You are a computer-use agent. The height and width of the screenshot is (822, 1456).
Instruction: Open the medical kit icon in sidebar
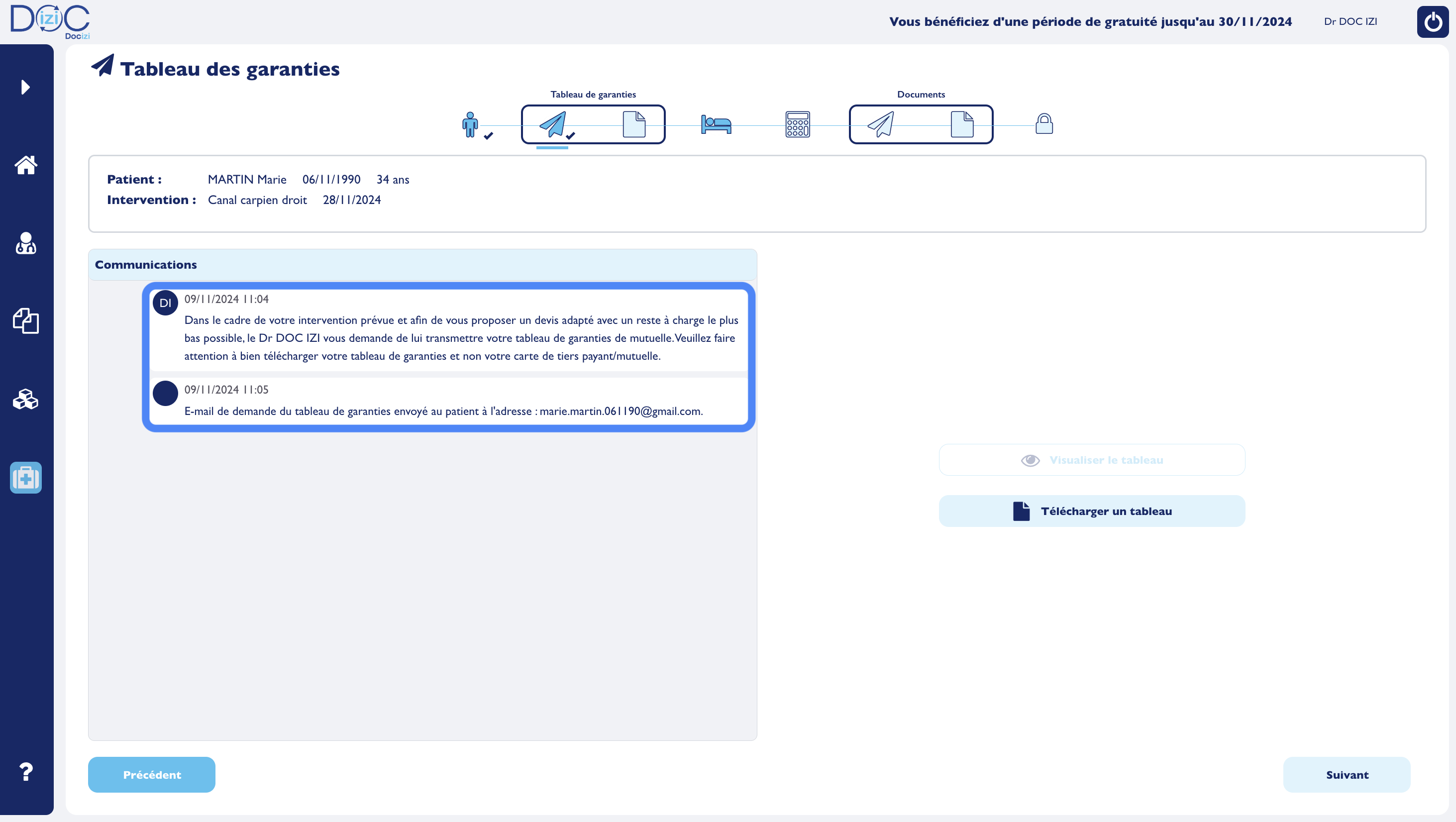point(25,478)
